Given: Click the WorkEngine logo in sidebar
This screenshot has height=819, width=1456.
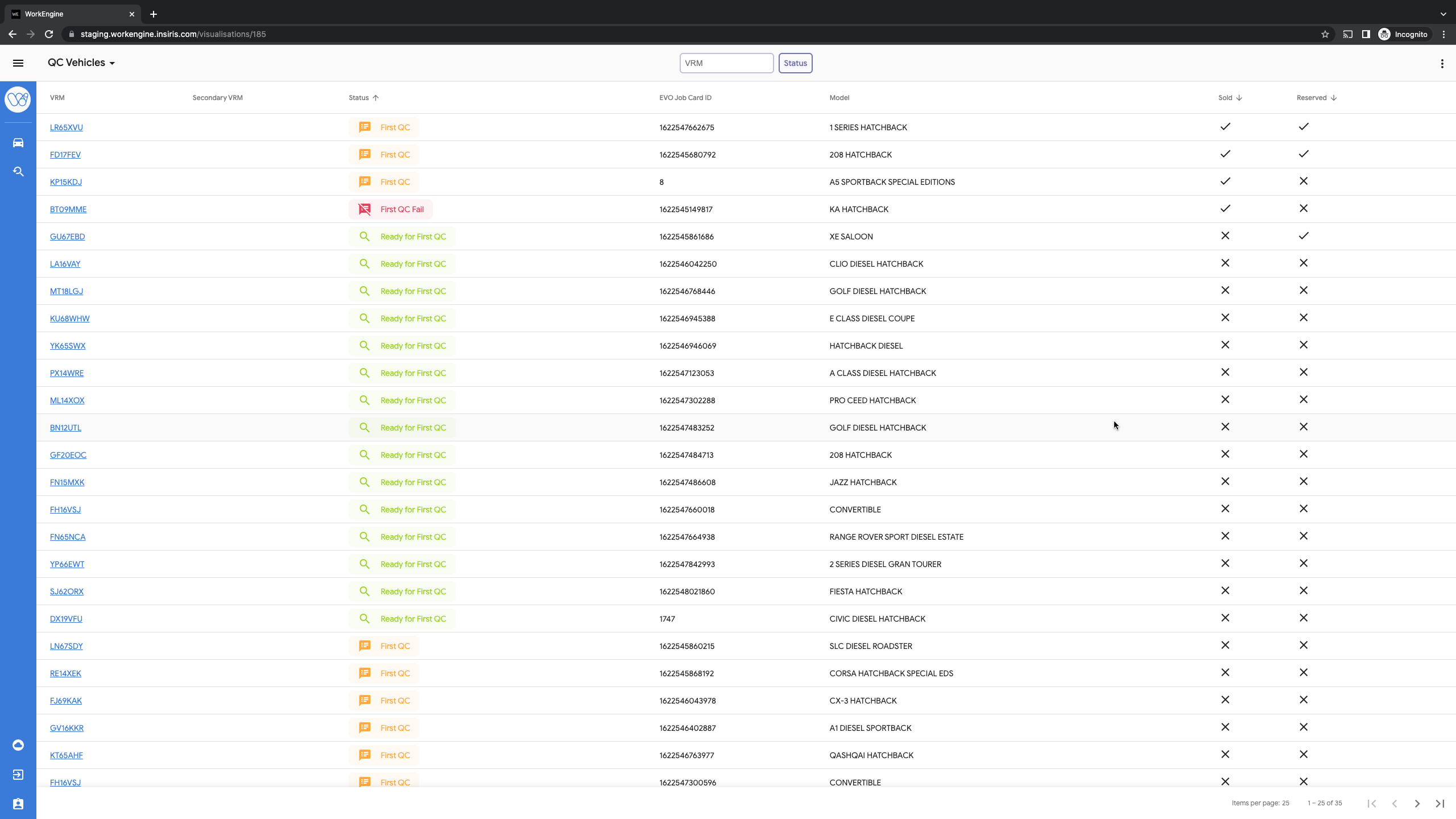Looking at the screenshot, I should [18, 100].
